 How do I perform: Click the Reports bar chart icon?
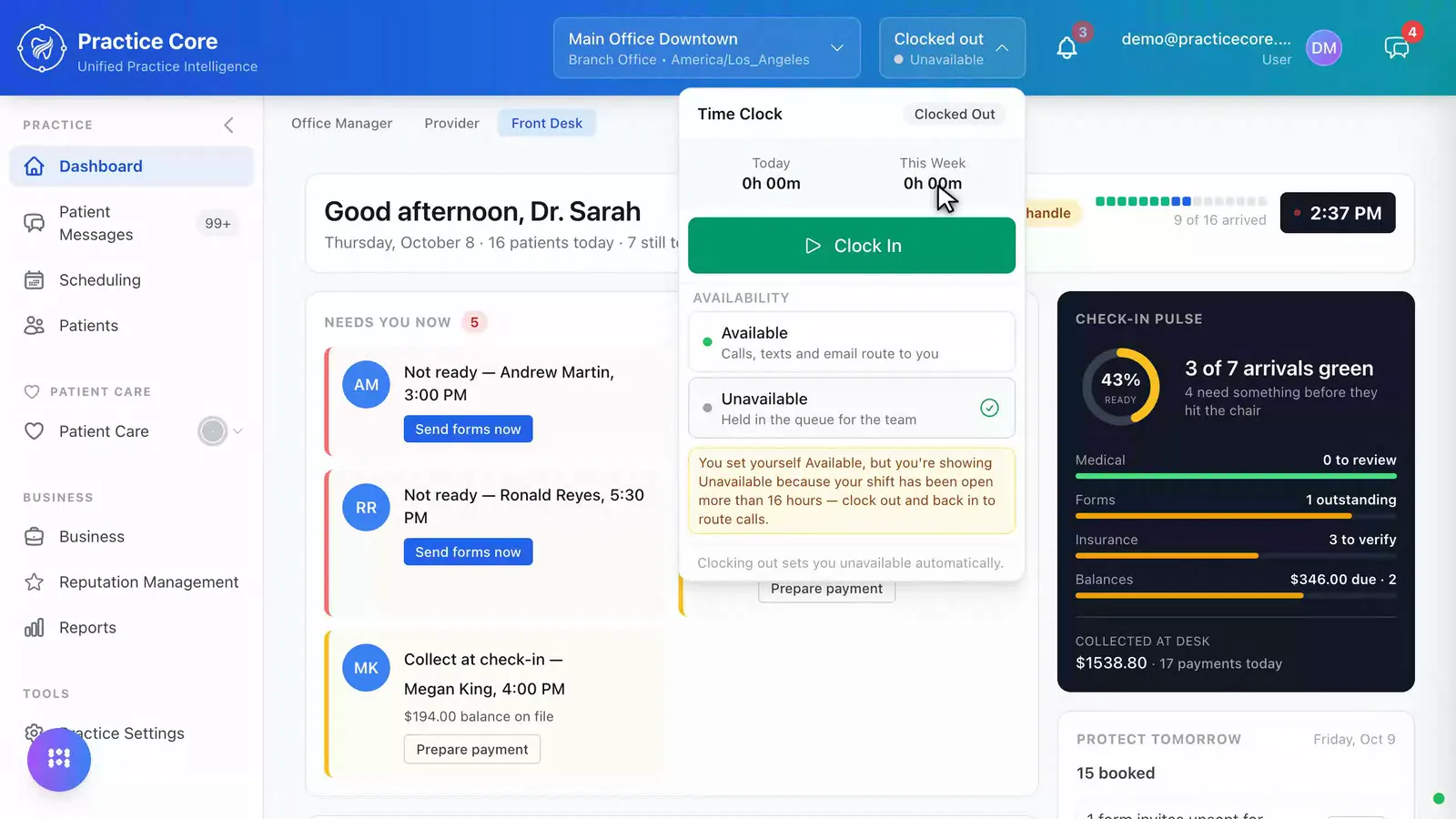[35, 628]
